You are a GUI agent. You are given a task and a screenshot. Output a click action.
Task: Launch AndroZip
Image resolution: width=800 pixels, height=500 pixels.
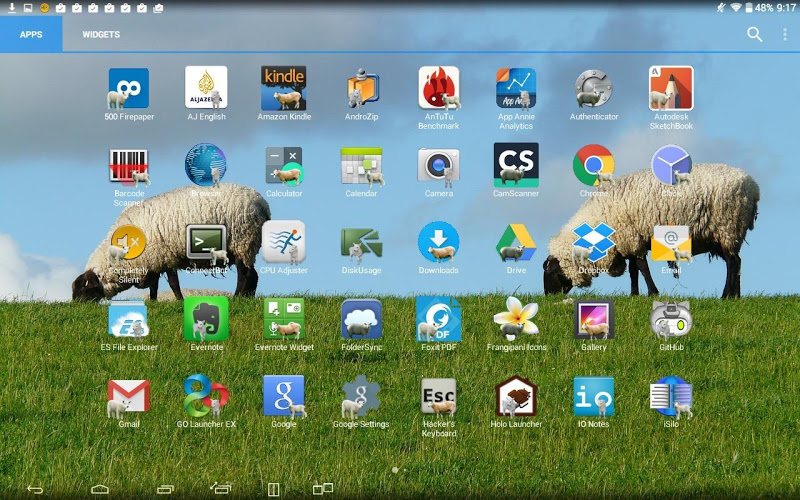(361, 88)
